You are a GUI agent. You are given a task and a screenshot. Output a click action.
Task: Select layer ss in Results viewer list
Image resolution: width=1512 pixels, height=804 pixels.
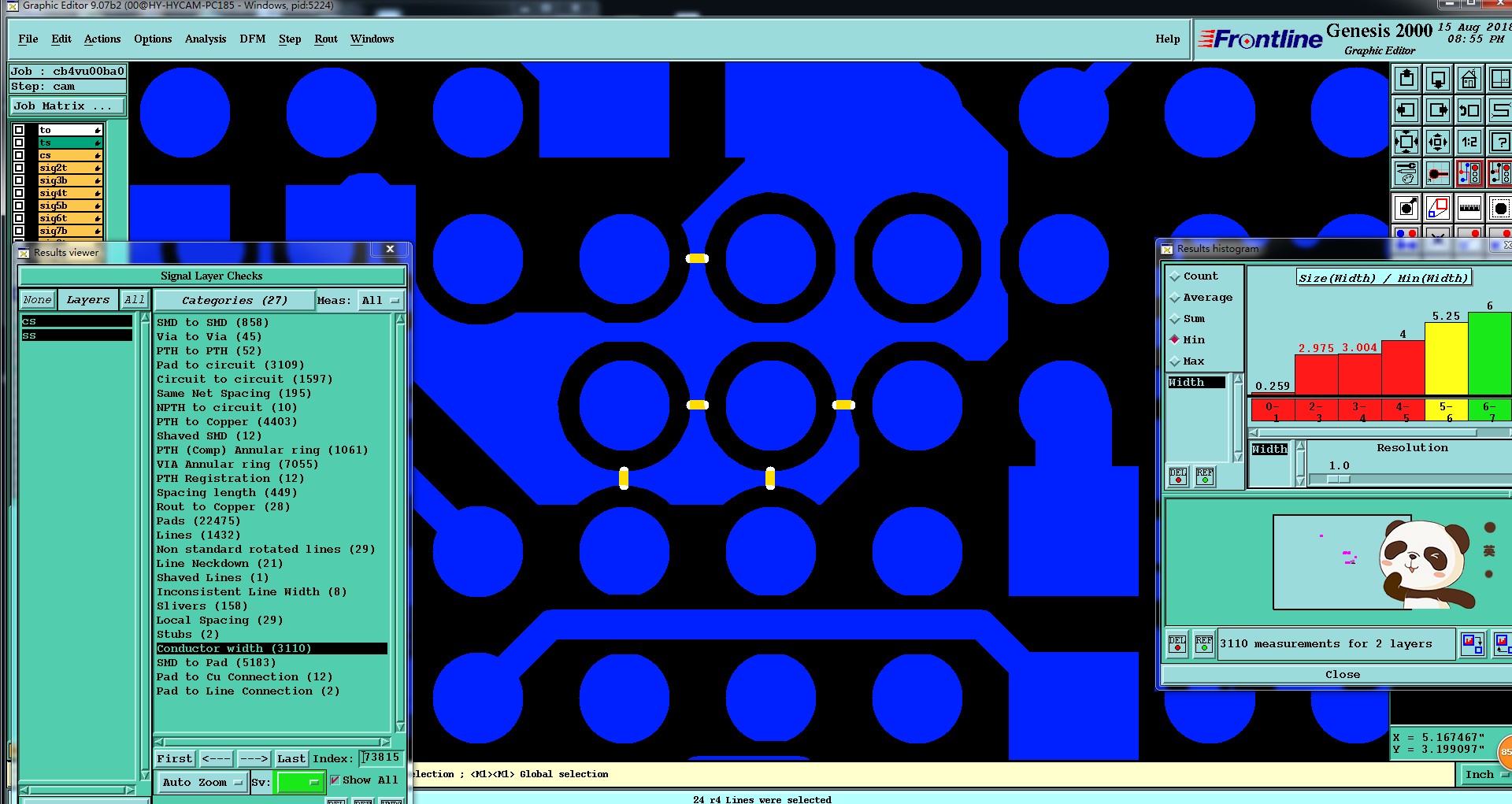click(x=76, y=335)
